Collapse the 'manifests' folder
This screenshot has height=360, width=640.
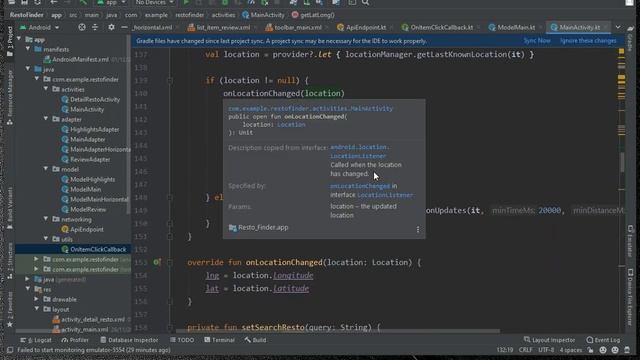click(28, 49)
